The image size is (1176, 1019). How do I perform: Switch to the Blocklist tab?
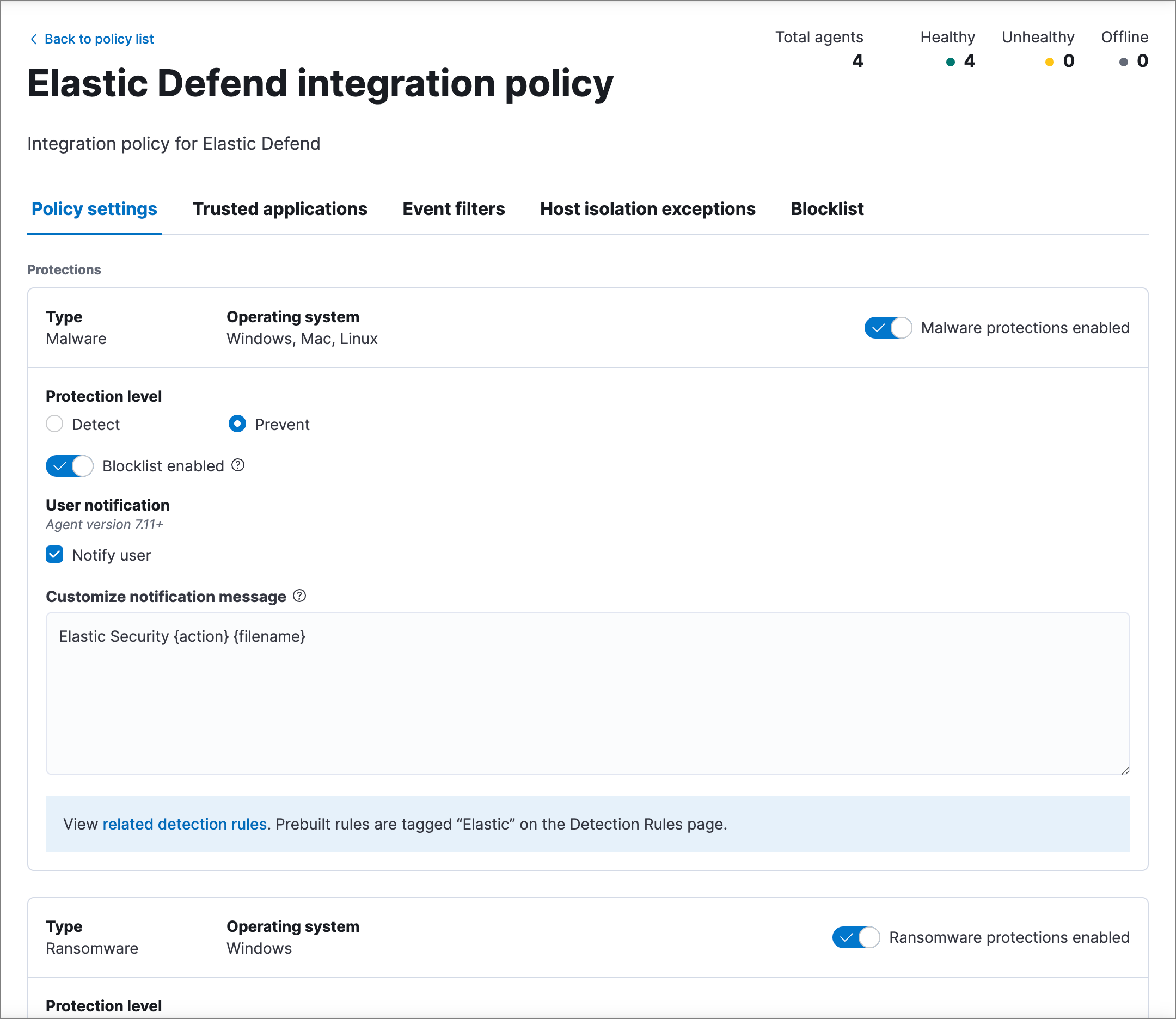point(826,208)
